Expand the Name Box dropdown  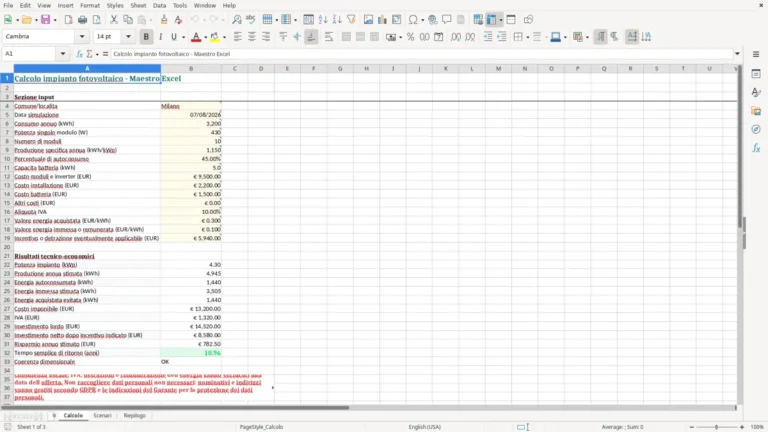tap(63, 54)
